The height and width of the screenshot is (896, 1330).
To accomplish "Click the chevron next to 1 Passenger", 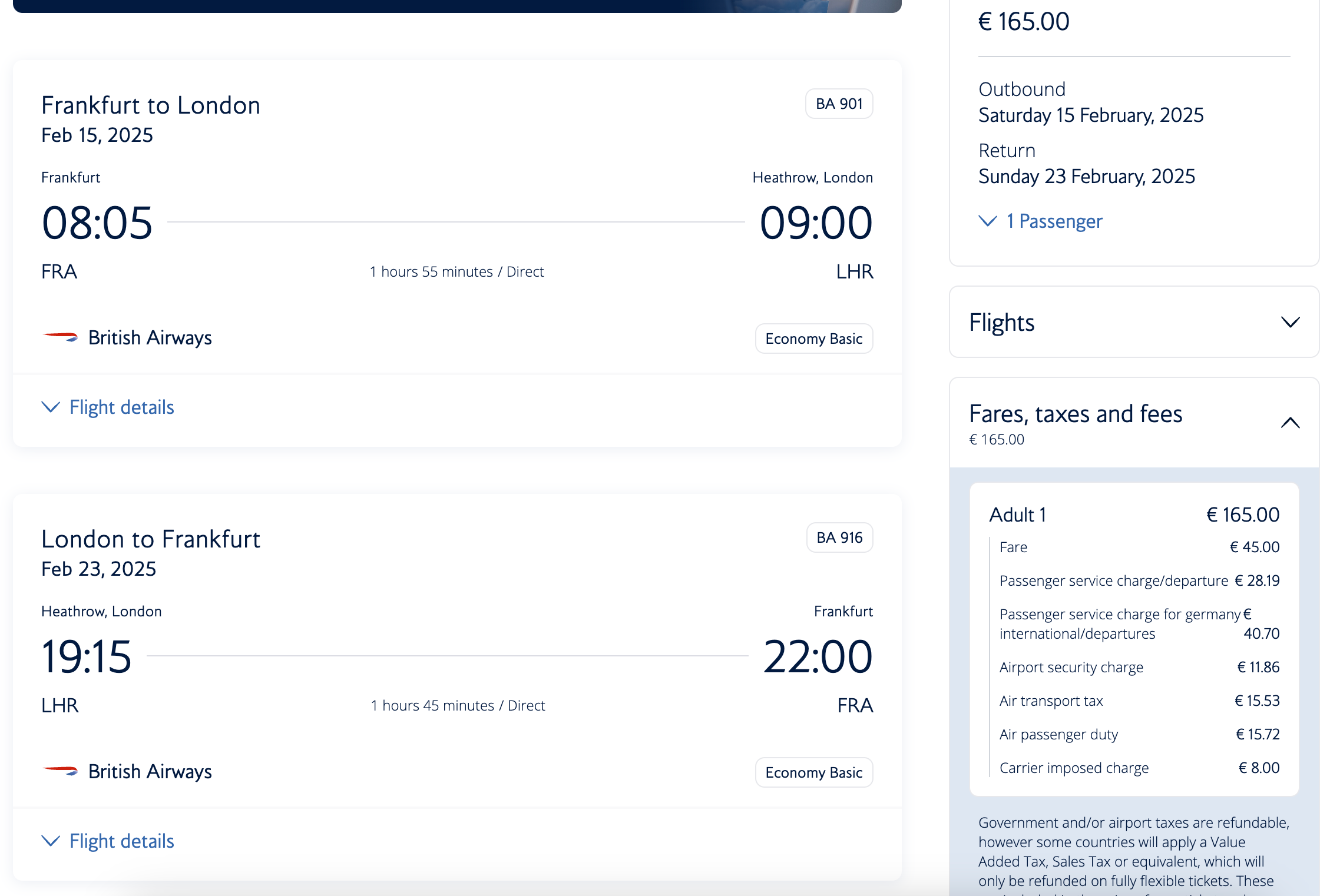I will point(988,221).
